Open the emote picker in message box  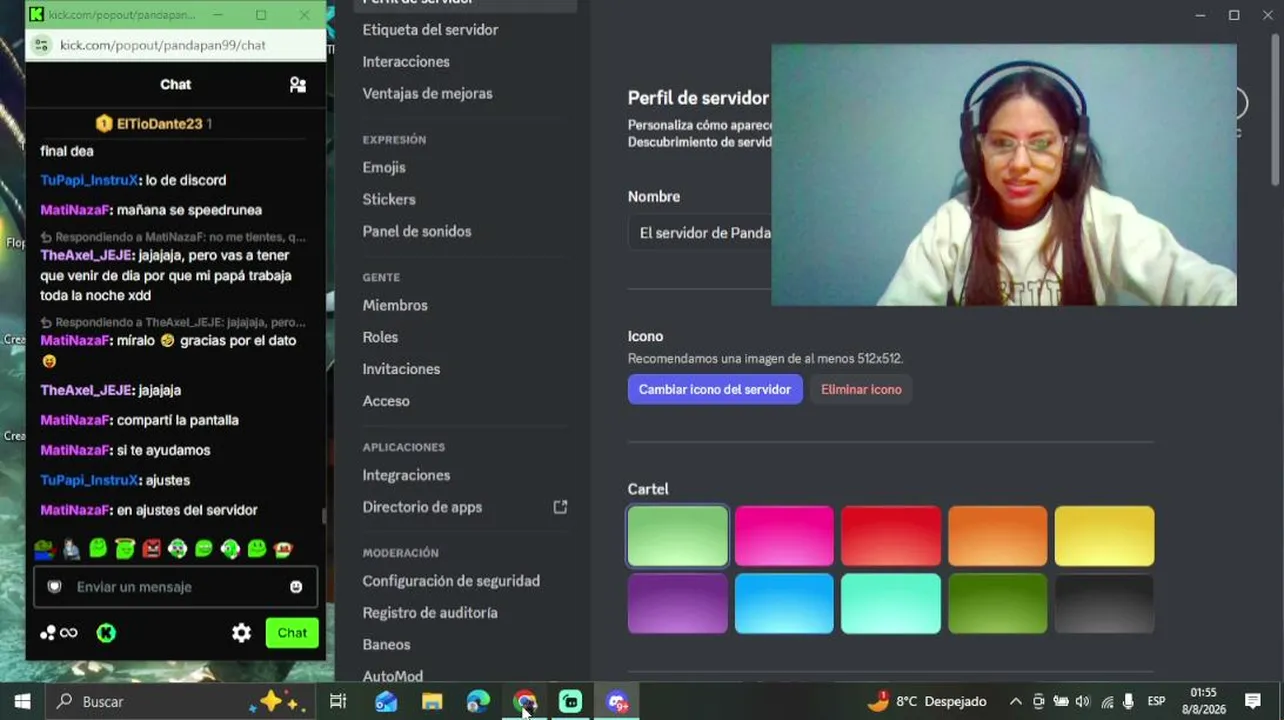[x=296, y=587]
